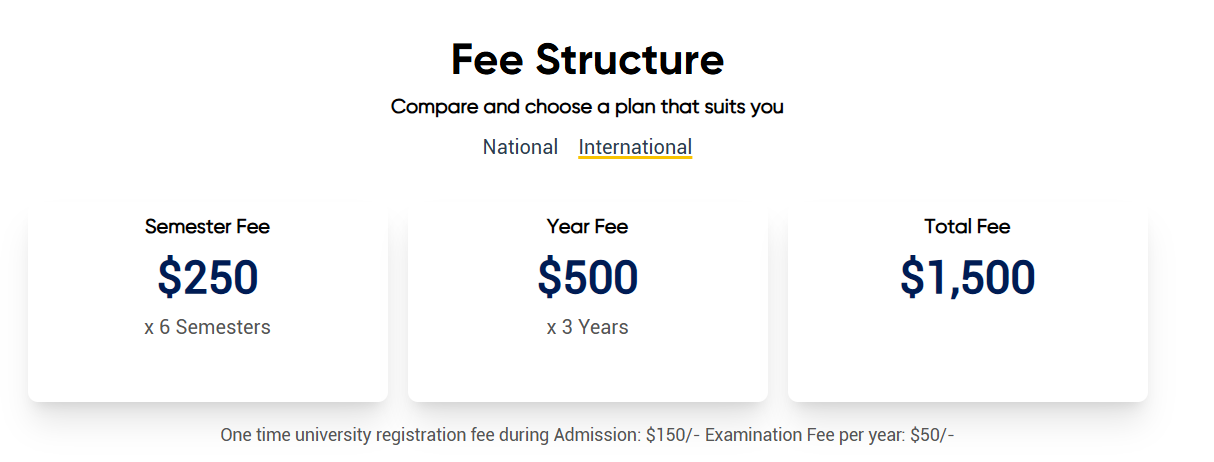Click blank space below 'x 6 Semesters'
The image size is (1214, 462).
point(207,370)
